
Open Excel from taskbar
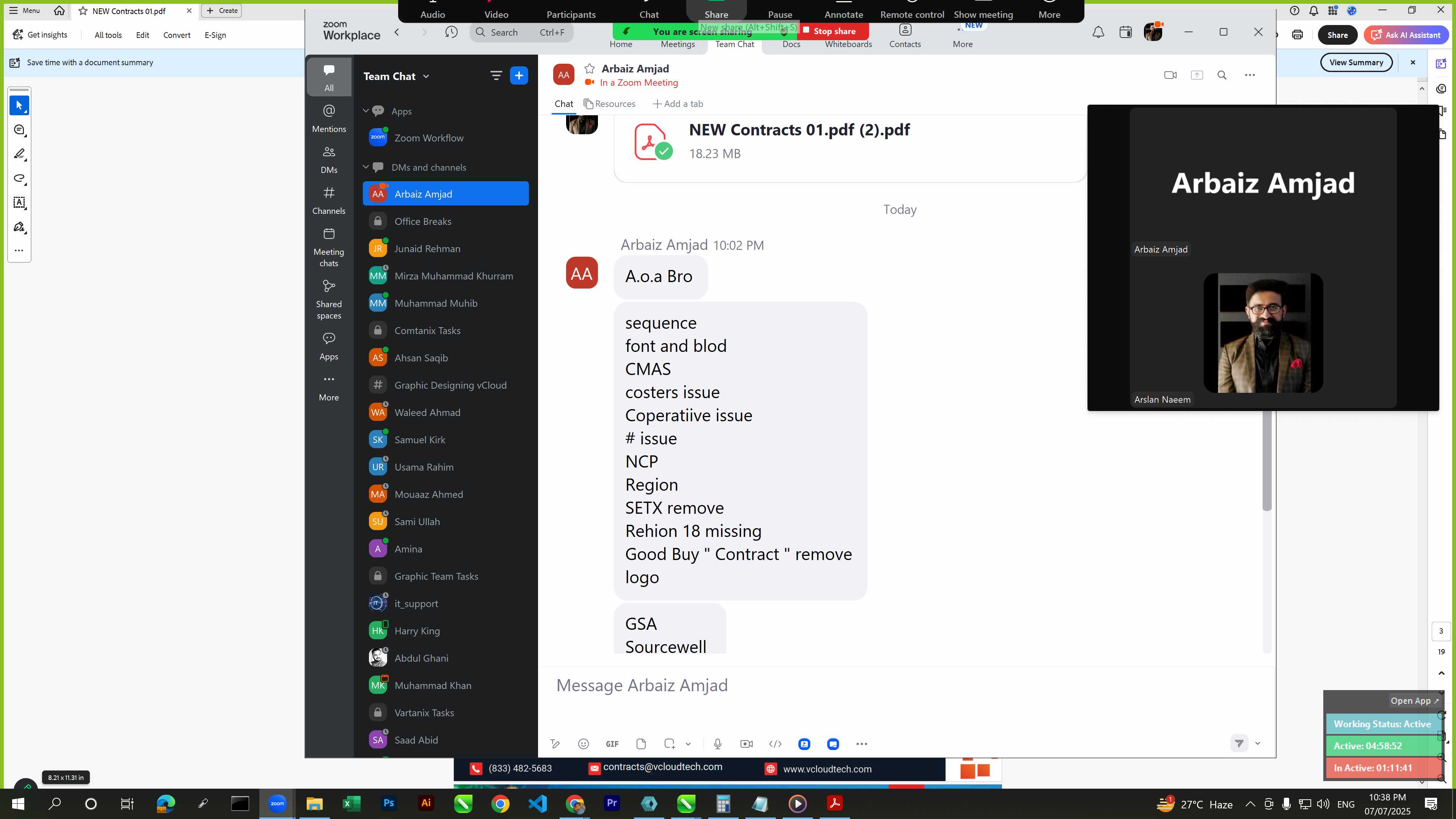coord(351,804)
